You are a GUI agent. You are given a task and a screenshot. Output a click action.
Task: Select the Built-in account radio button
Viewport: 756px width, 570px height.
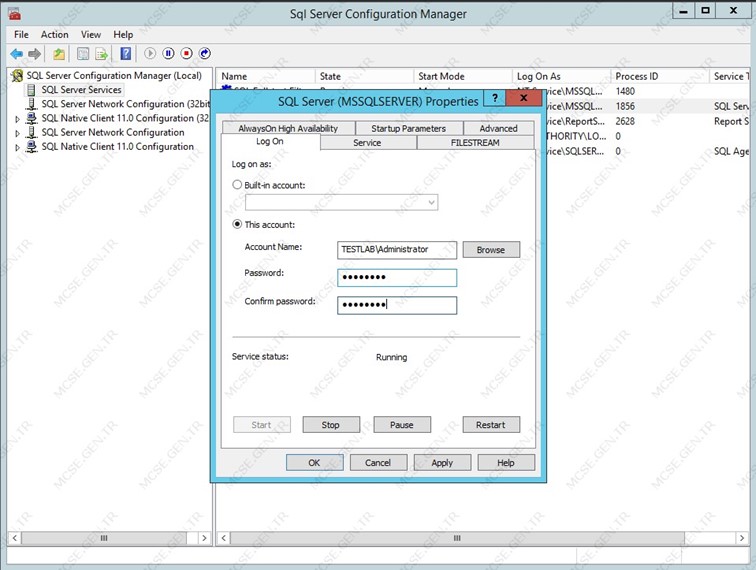(237, 185)
